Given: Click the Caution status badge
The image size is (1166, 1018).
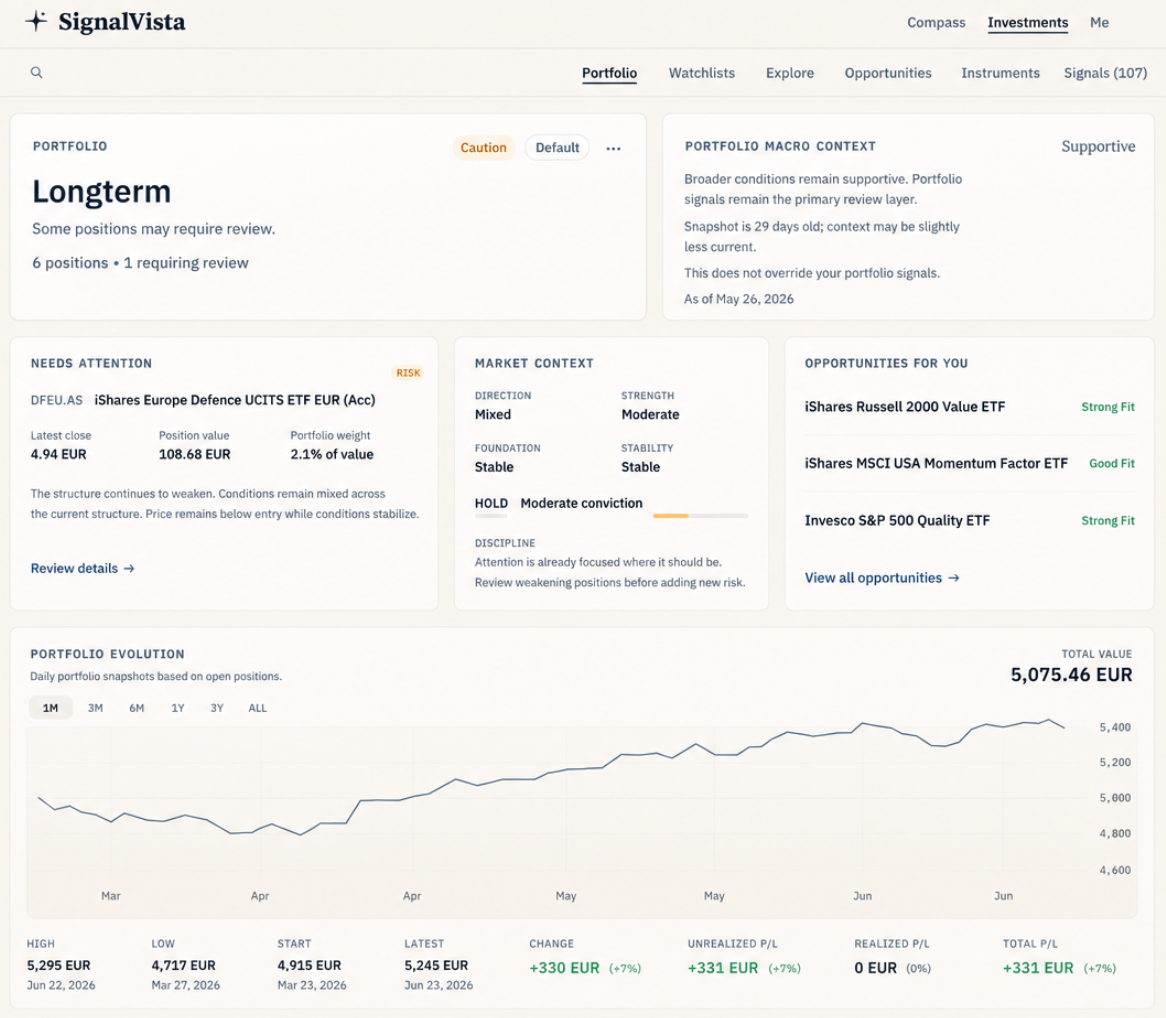Looking at the screenshot, I should [x=483, y=147].
